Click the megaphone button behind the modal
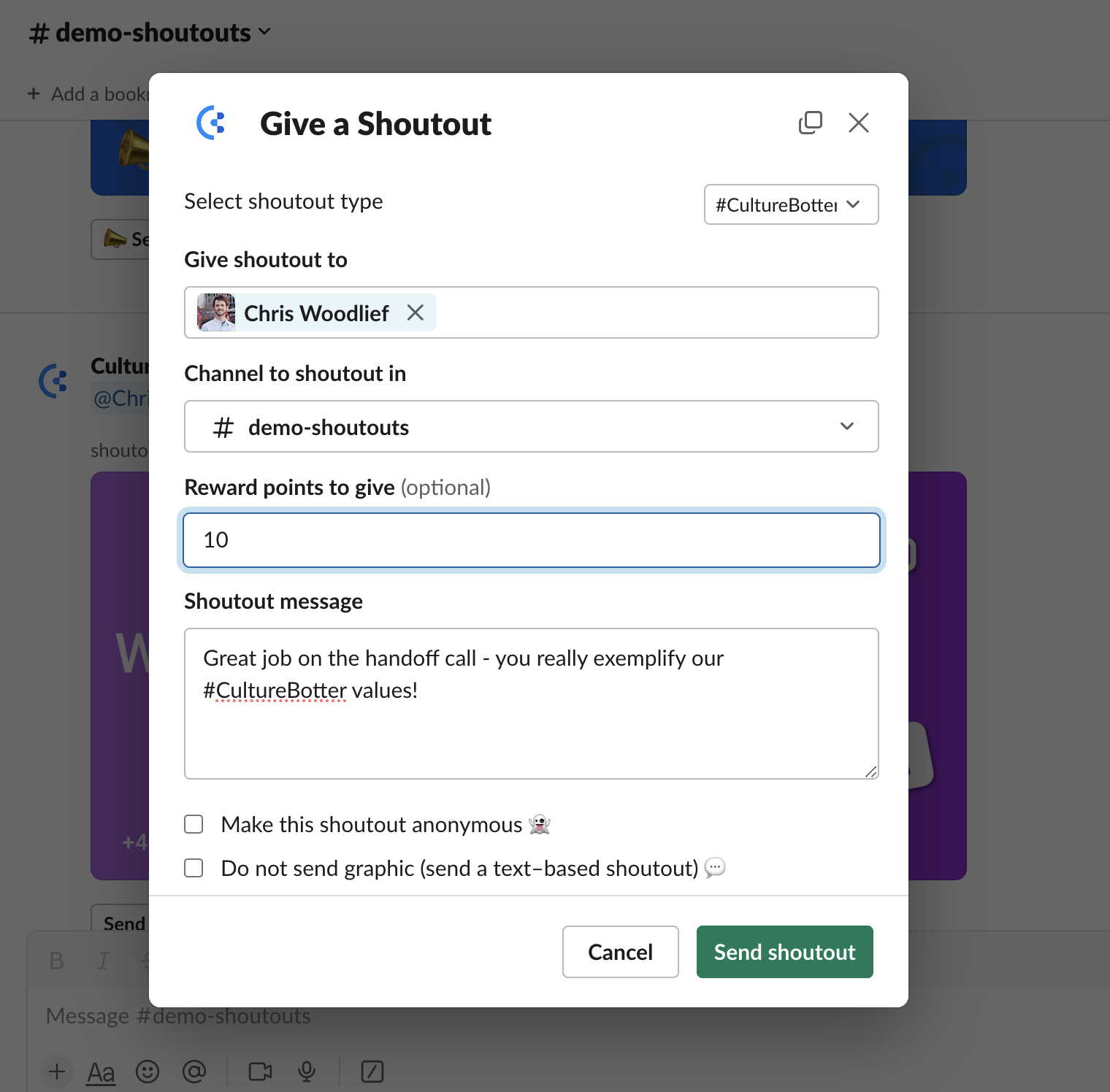The height and width of the screenshot is (1092, 1110). pyautogui.click(x=120, y=239)
